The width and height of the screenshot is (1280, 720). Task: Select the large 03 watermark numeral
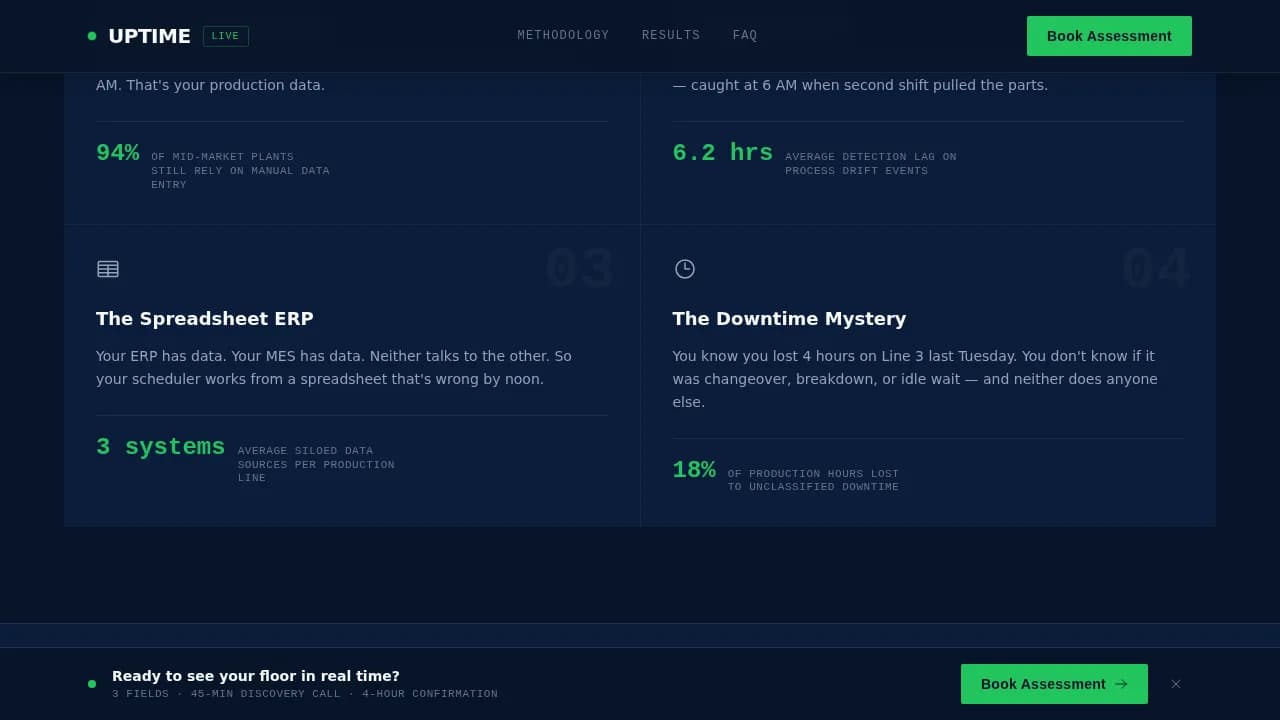(x=580, y=268)
